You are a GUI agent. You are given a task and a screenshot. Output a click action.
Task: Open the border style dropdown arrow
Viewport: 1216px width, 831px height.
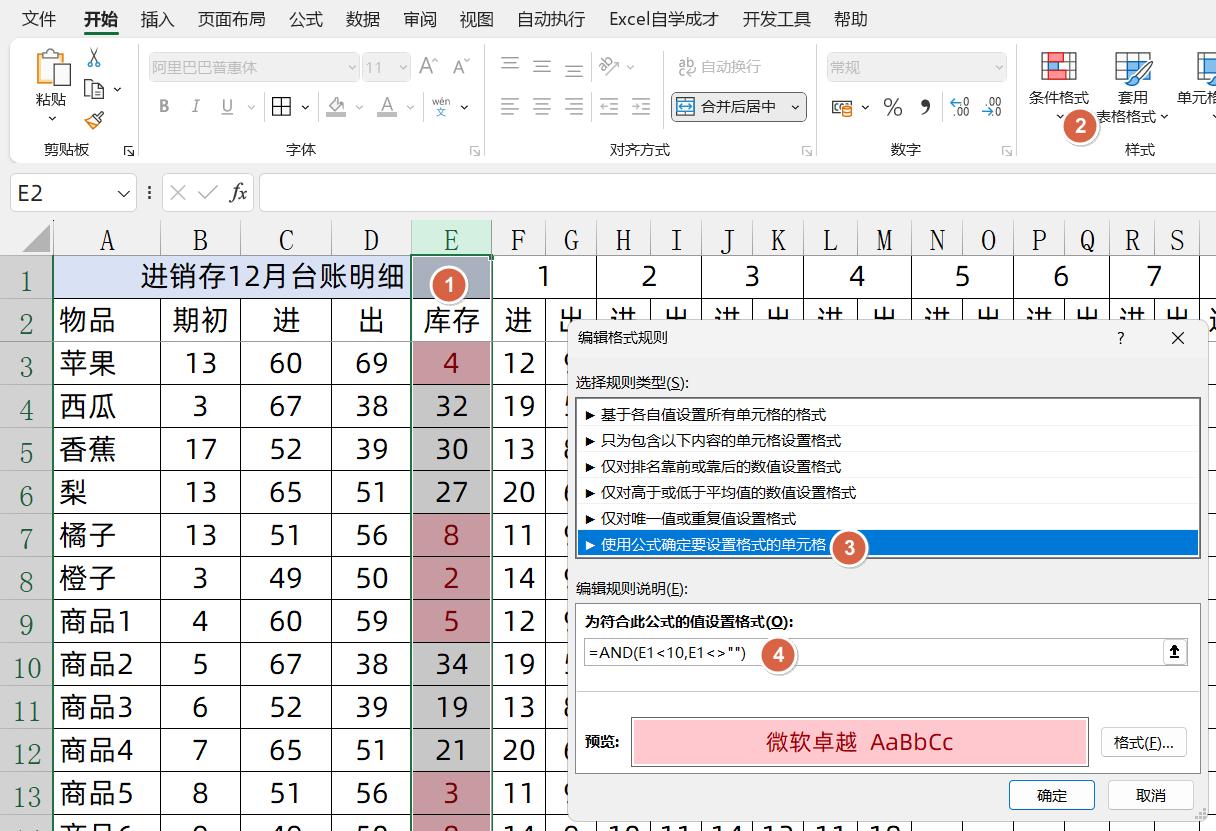[305, 107]
